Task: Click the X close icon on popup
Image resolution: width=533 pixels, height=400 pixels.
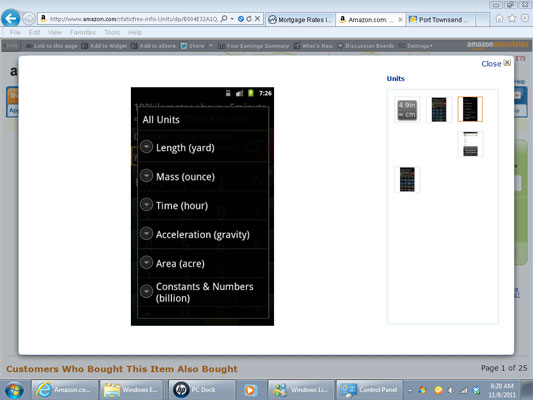Action: click(507, 63)
